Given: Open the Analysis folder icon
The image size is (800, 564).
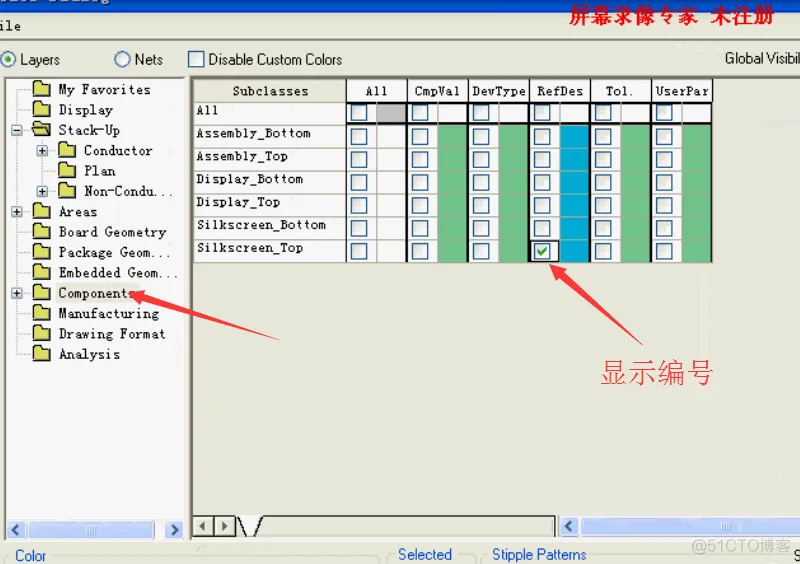Looking at the screenshot, I should pos(41,354).
